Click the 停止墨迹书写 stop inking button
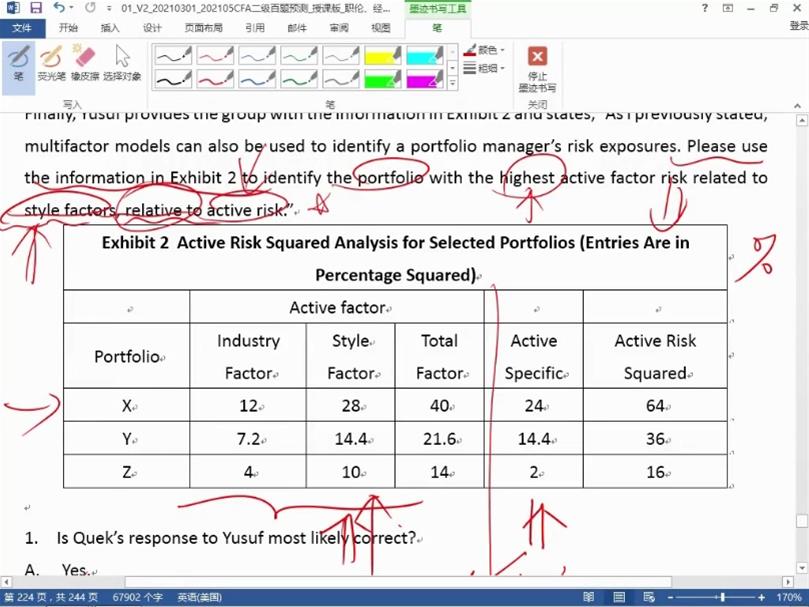Image resolution: width=809 pixels, height=607 pixels. (537, 69)
